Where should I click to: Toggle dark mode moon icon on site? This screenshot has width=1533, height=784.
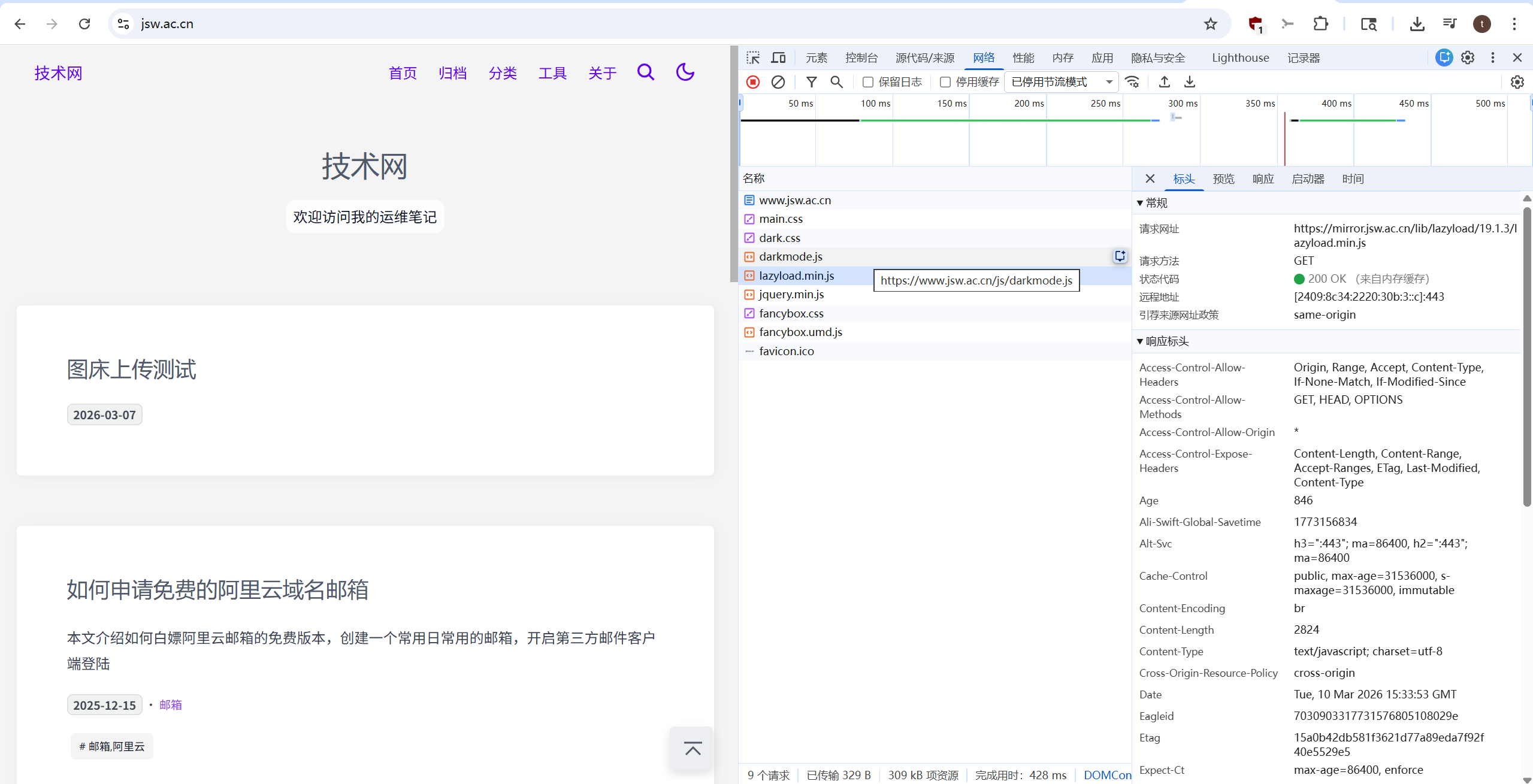[685, 72]
